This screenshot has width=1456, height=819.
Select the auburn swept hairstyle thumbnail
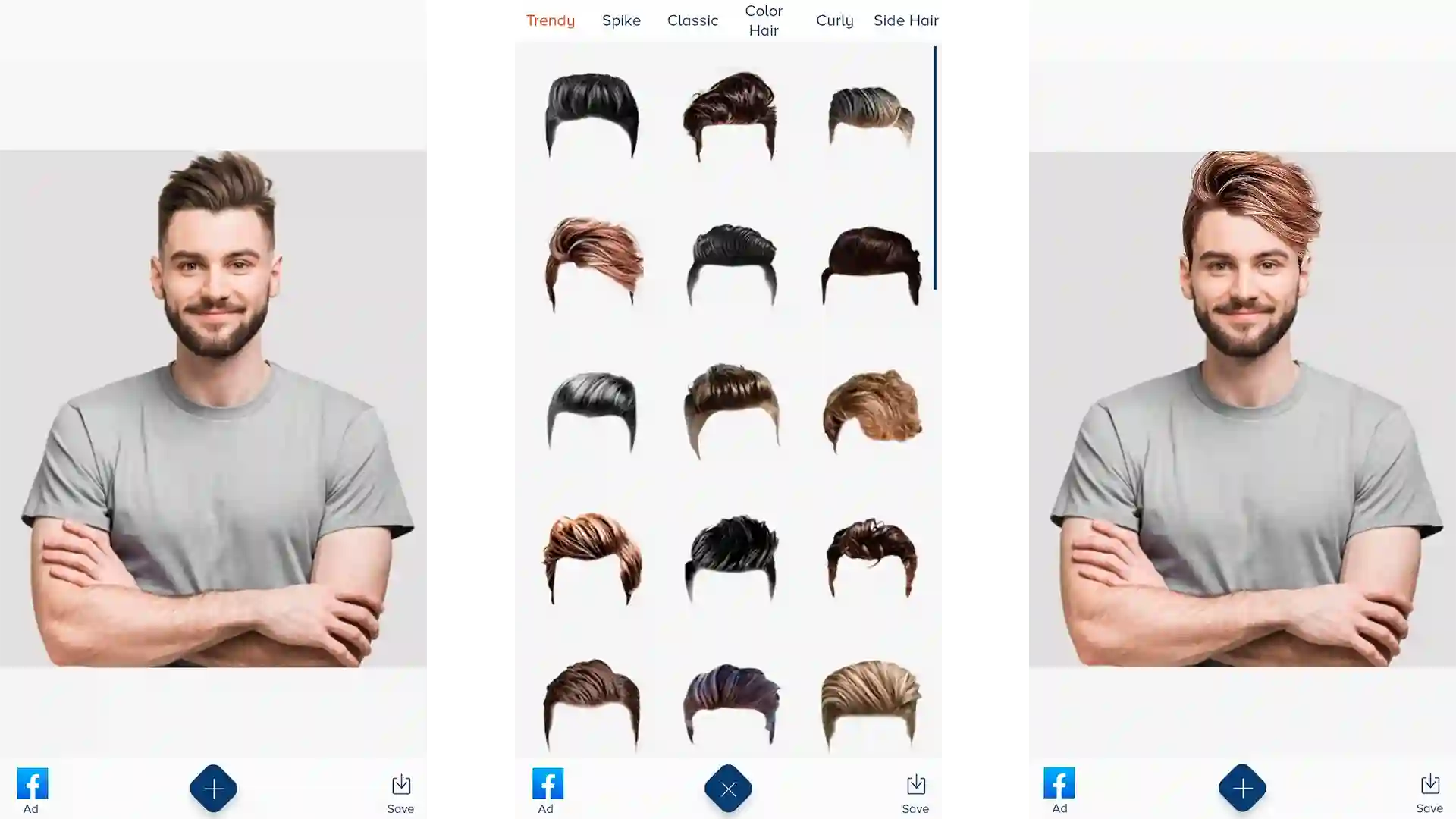point(590,260)
